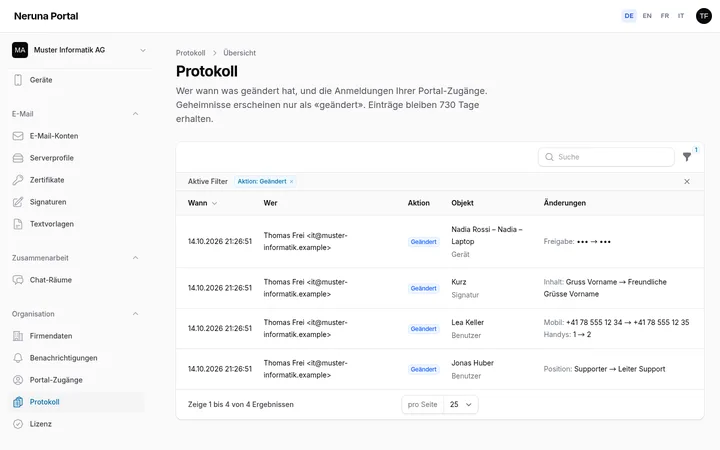Viewport: 720px width, 450px height.
Task: Click the Protokoll clipboard icon in sidebar
Action: 18,402
